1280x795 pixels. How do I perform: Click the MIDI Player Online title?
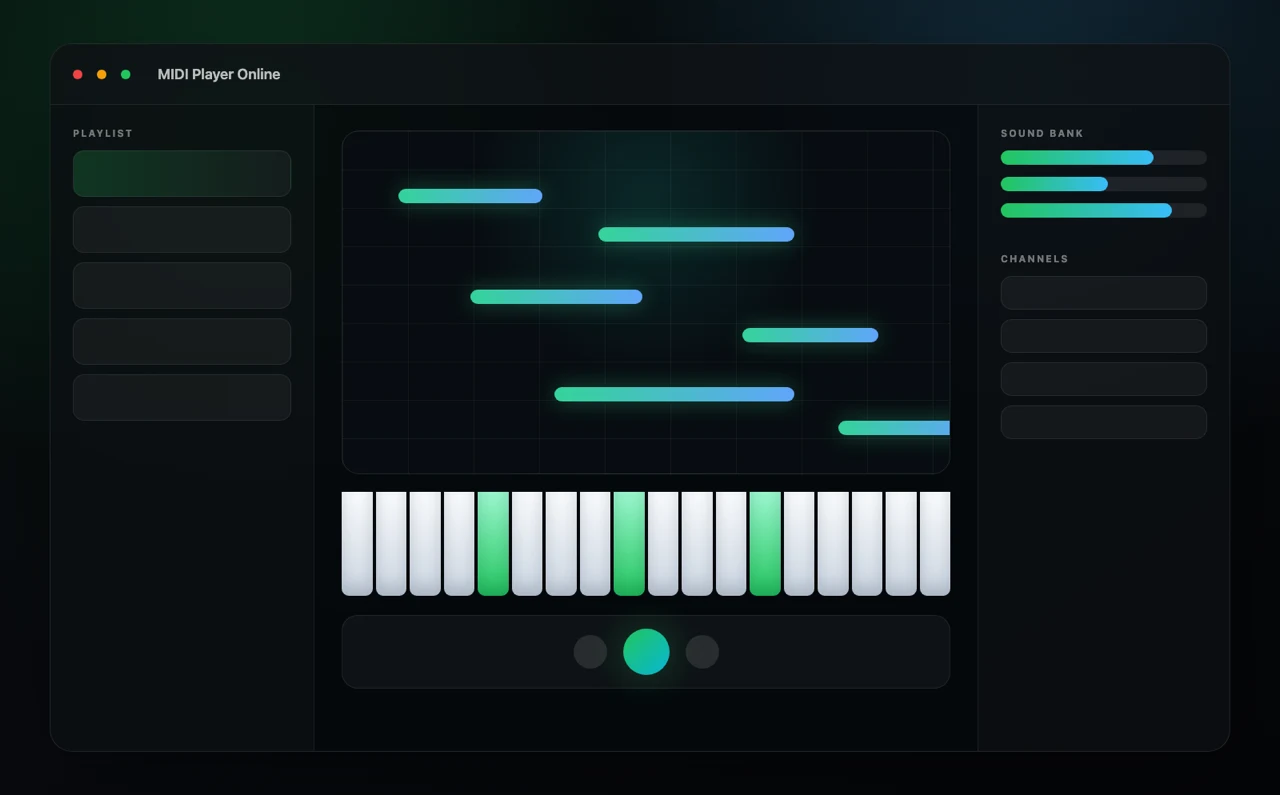point(219,75)
